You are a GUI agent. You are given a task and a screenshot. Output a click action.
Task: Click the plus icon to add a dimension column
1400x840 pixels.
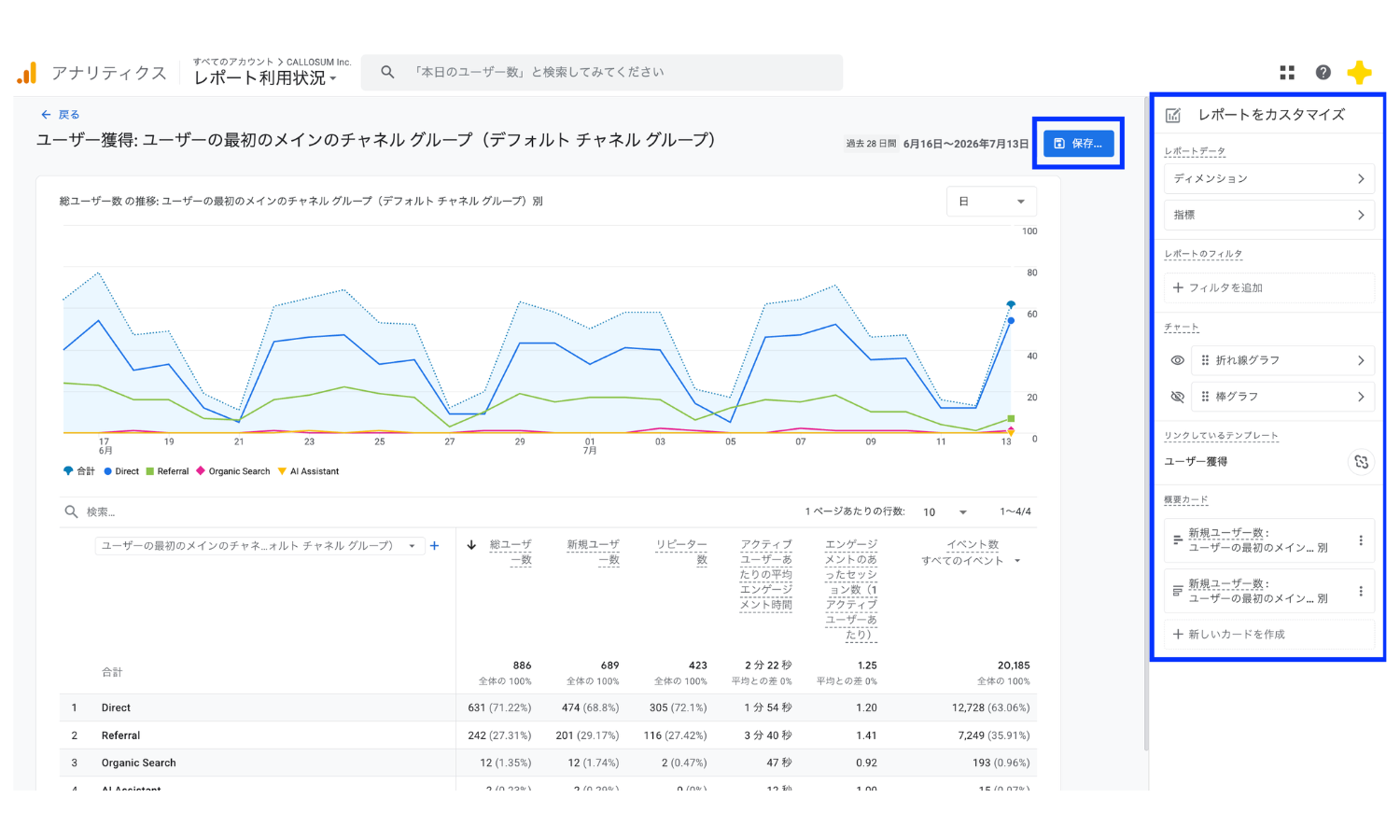[x=434, y=546]
